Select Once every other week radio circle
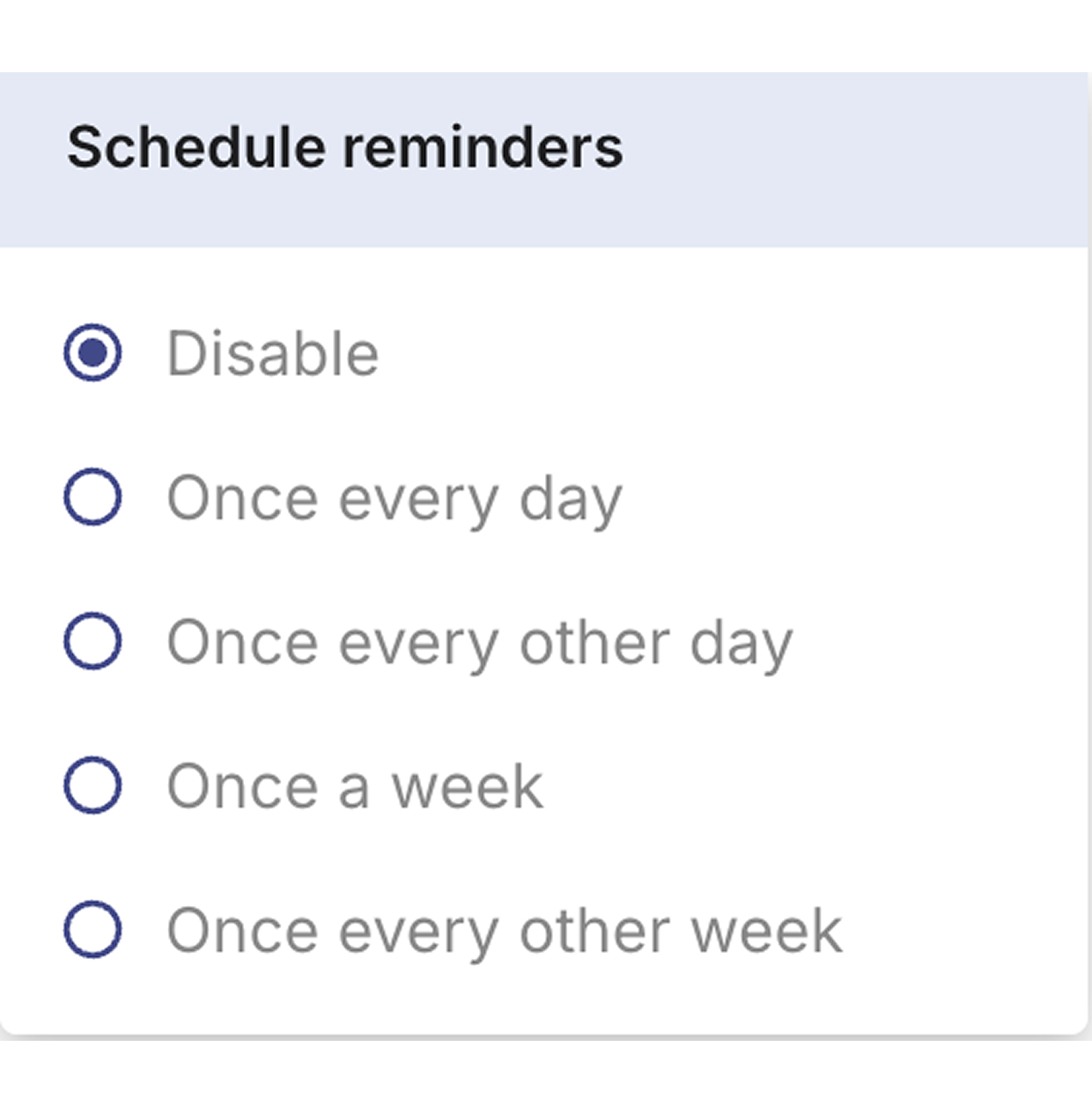The width and height of the screenshot is (1092, 1113). 92,930
